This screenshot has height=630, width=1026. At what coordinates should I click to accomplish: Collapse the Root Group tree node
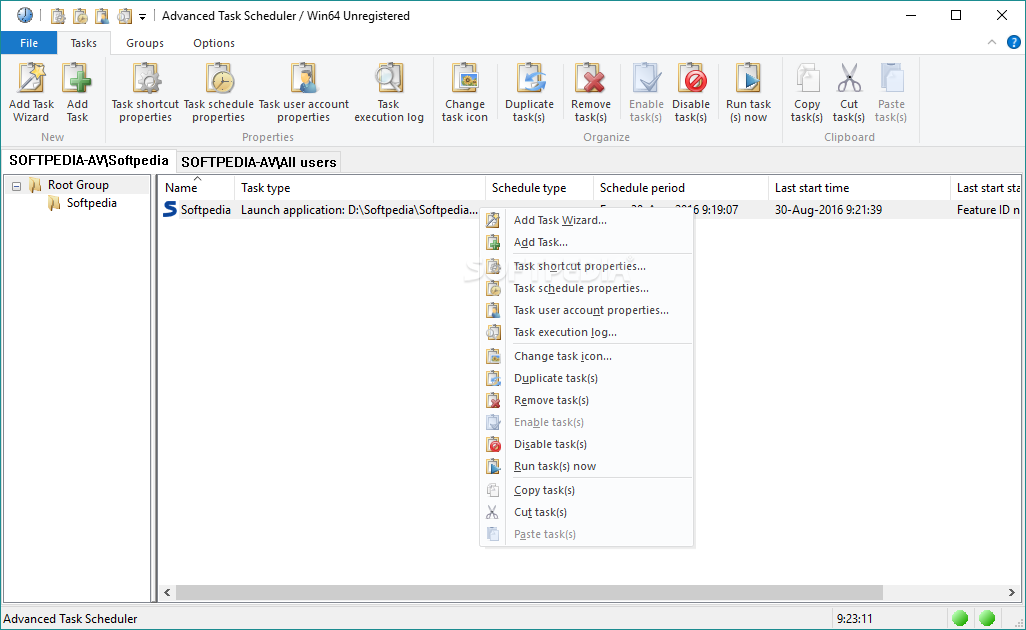16,186
